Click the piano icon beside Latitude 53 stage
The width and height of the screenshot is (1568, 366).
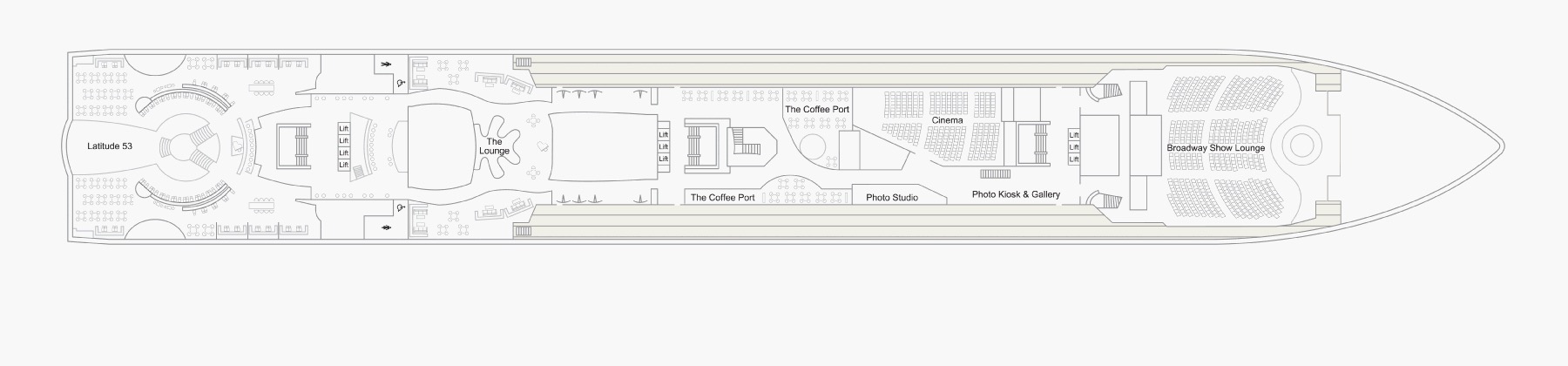click(240, 146)
